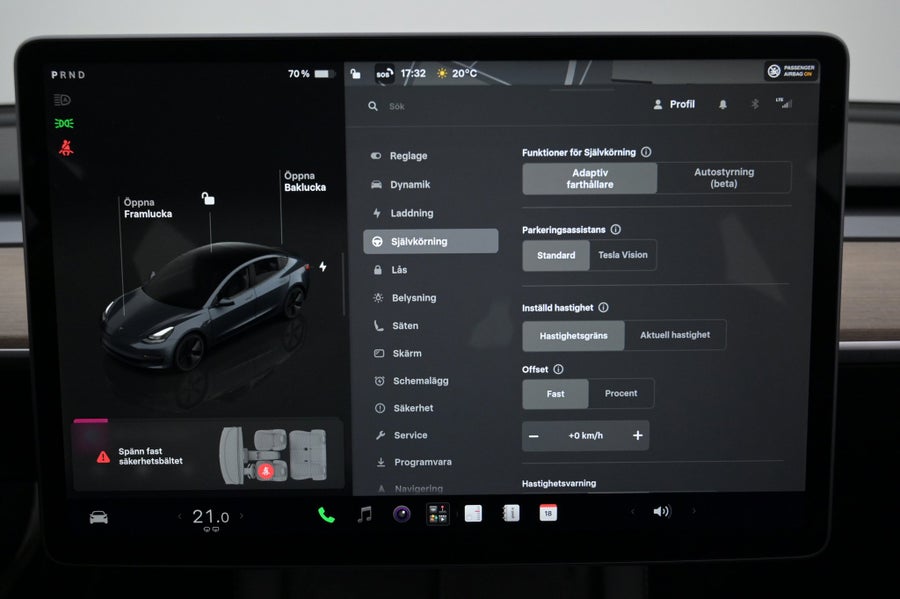Tap the passenger airbag indicator
Image resolution: width=900 pixels, height=599 pixels.
pos(793,71)
